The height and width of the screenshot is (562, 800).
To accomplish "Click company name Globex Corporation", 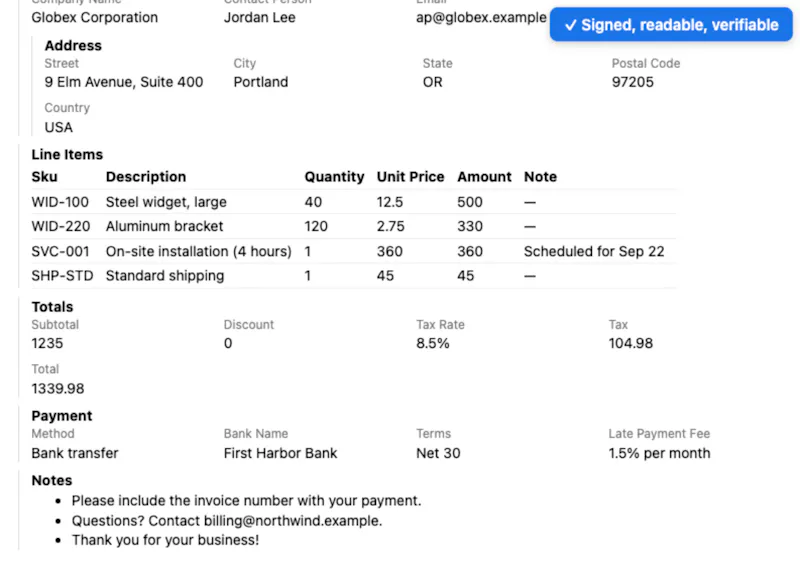I will click(94, 17).
